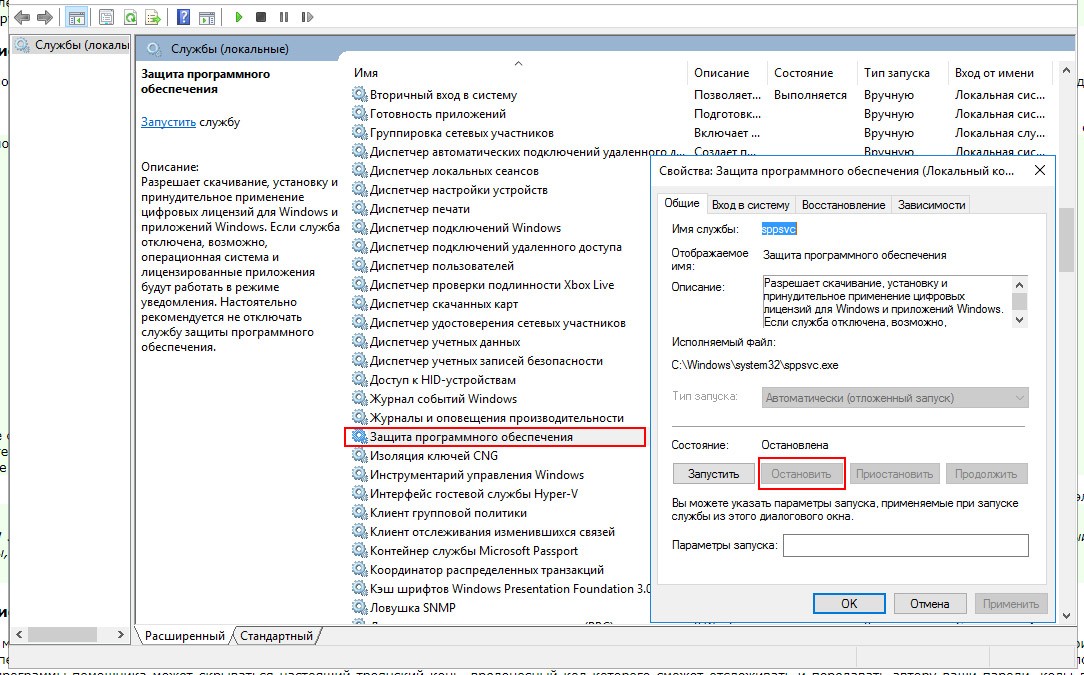Click the Refresh toolbar icon

[129, 17]
